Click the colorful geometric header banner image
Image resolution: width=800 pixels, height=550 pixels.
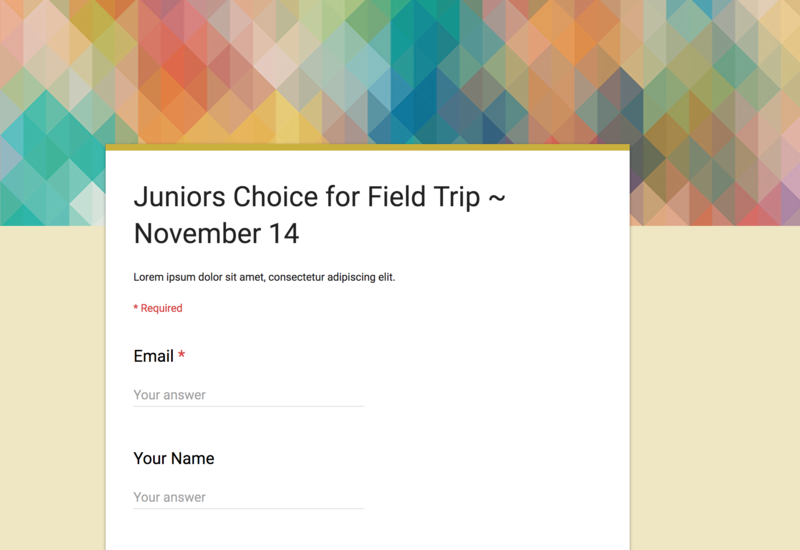[x=400, y=71]
